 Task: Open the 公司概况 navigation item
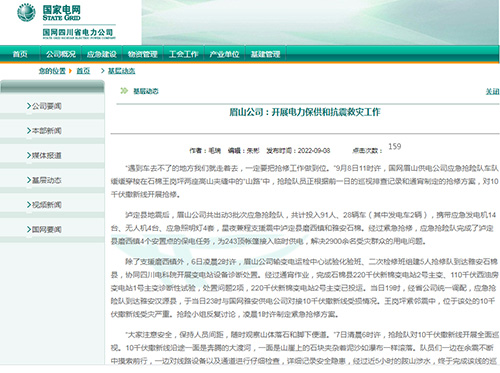pyautogui.click(x=61, y=54)
